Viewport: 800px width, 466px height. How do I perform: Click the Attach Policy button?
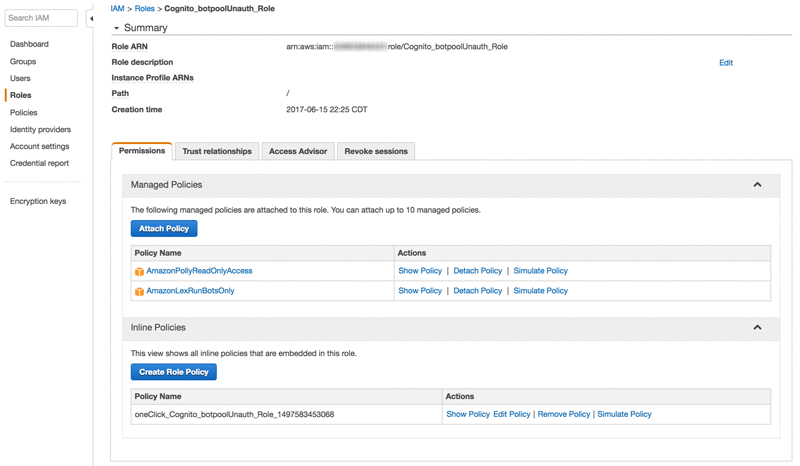pyautogui.click(x=164, y=229)
